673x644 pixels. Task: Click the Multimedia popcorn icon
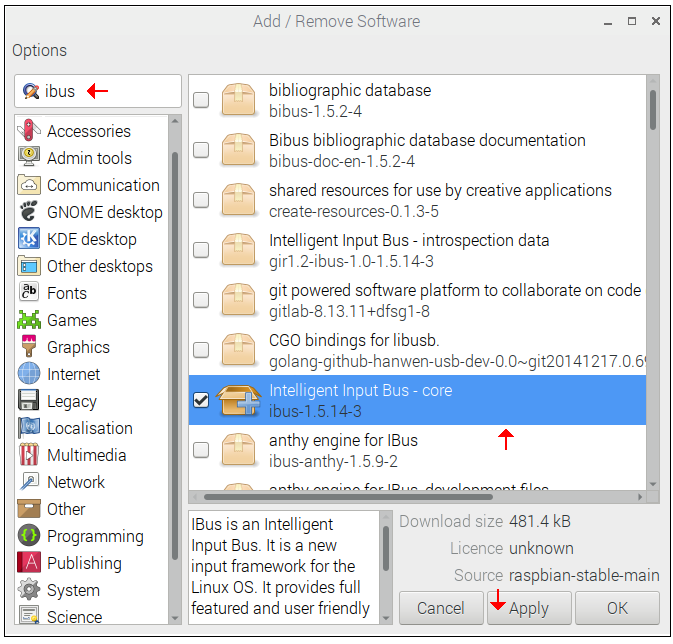click(29, 455)
